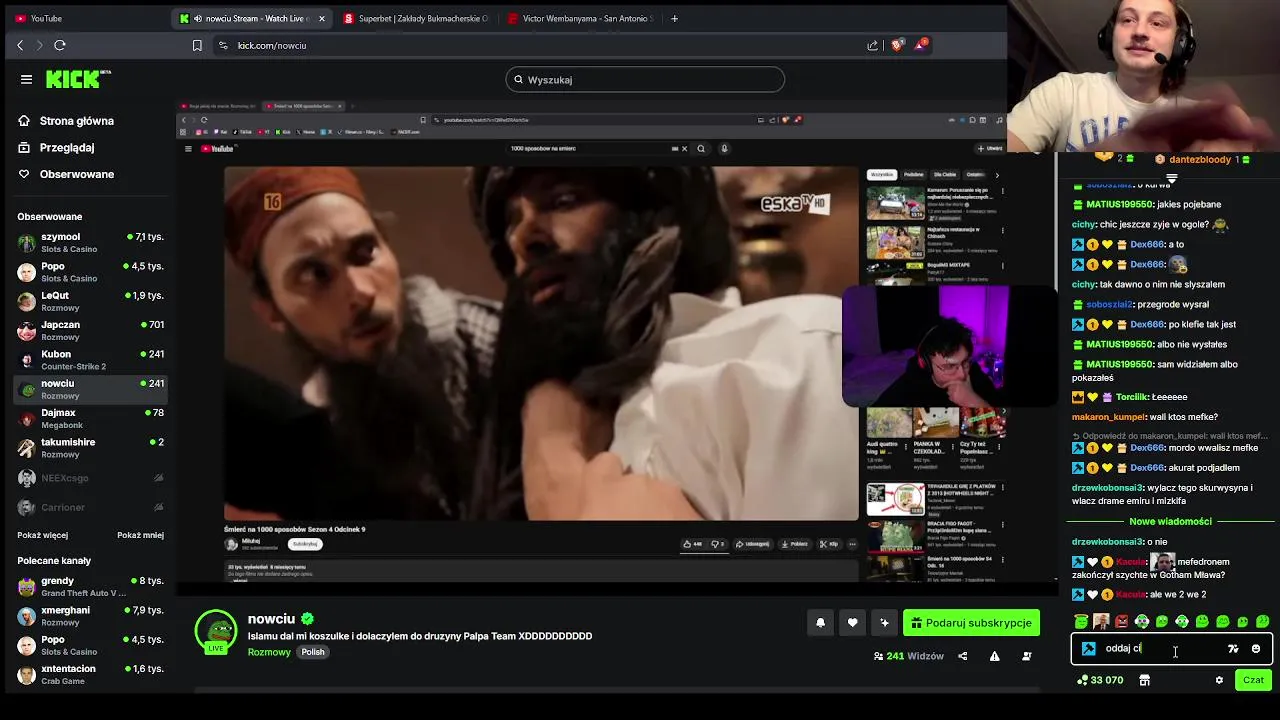The width and height of the screenshot is (1280, 720).
Task: Open LeQut channel in followed list
Action: (90, 301)
